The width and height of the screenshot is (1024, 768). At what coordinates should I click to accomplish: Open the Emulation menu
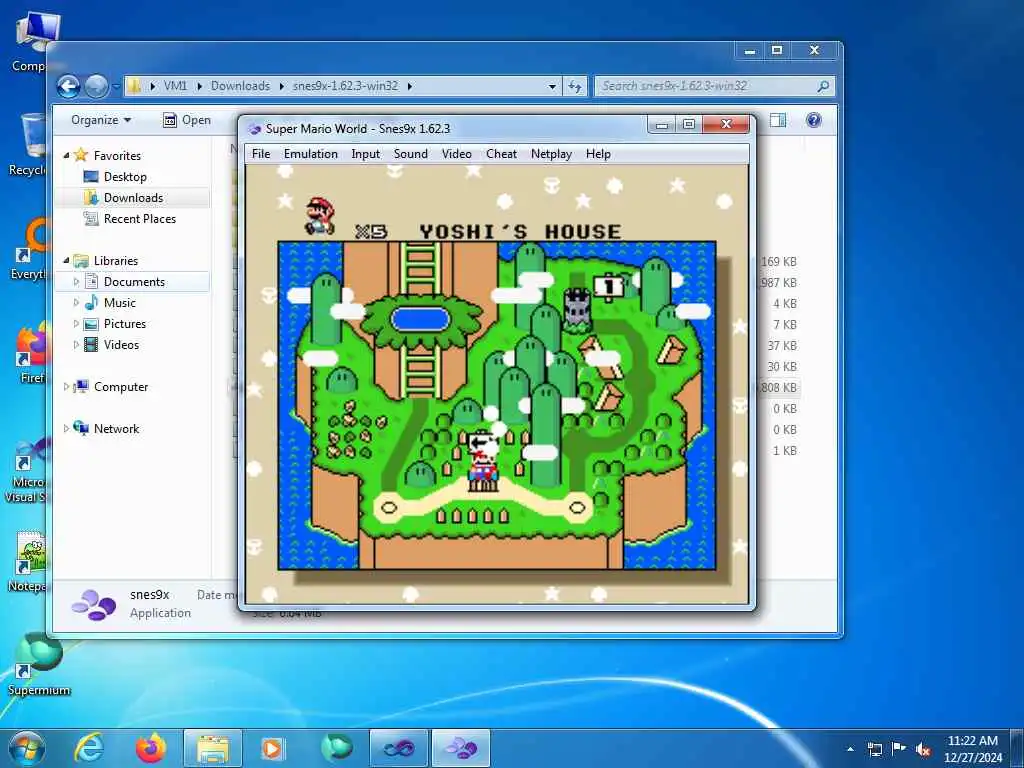pos(310,154)
